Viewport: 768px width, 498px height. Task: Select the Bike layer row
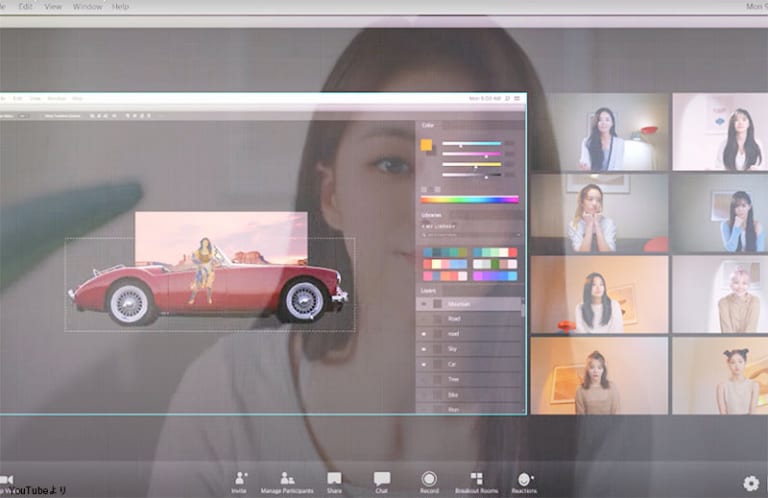coord(469,395)
